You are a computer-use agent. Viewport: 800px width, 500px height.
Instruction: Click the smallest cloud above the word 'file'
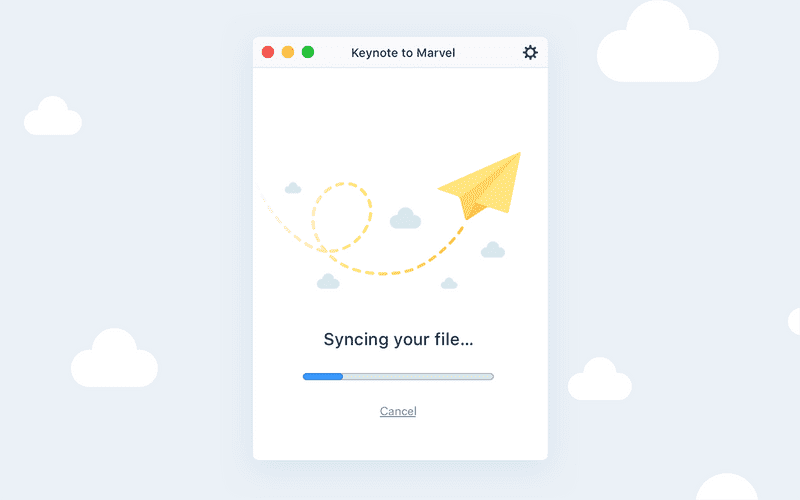(449, 284)
